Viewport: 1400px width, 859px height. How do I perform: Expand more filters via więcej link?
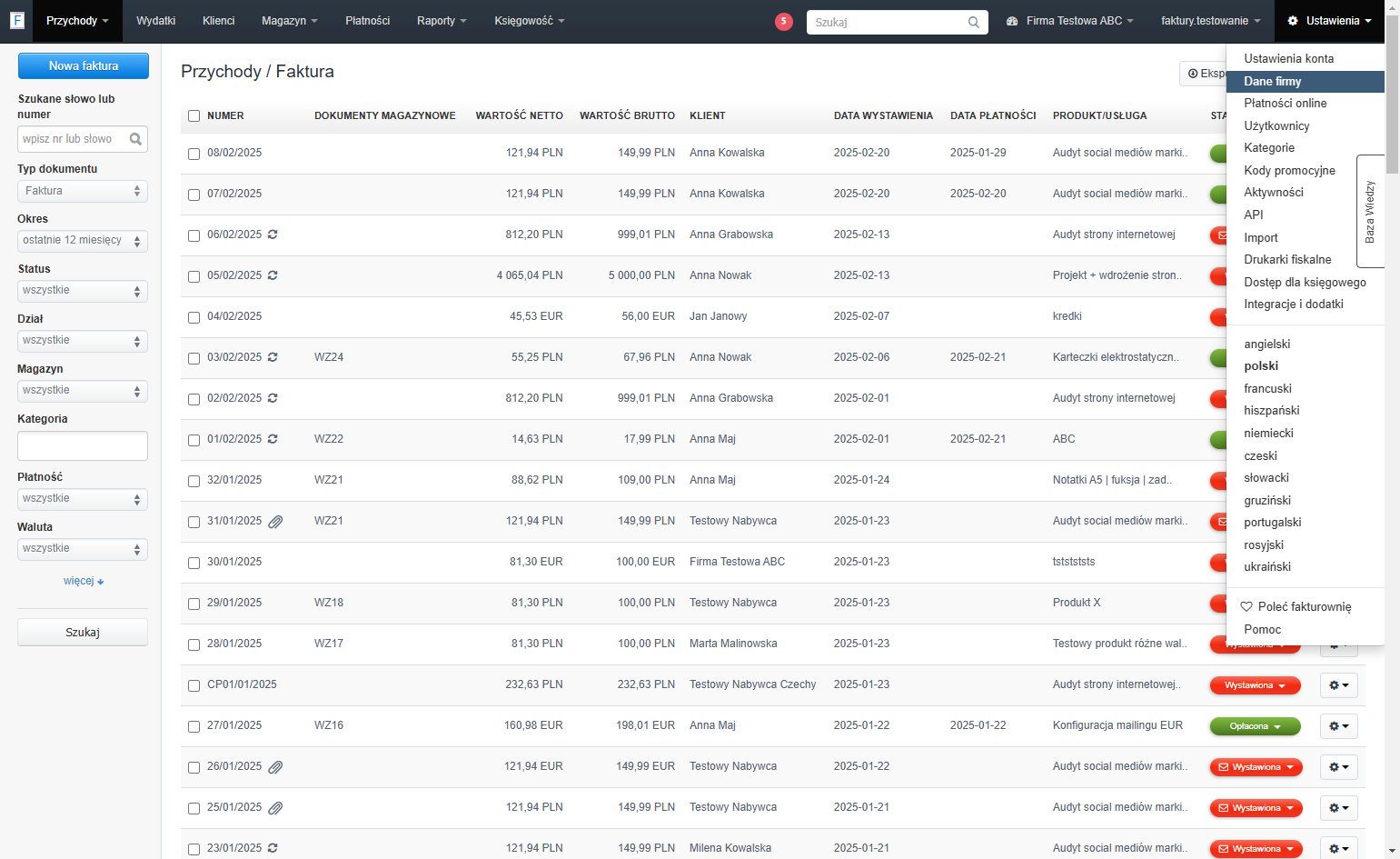pos(84,581)
